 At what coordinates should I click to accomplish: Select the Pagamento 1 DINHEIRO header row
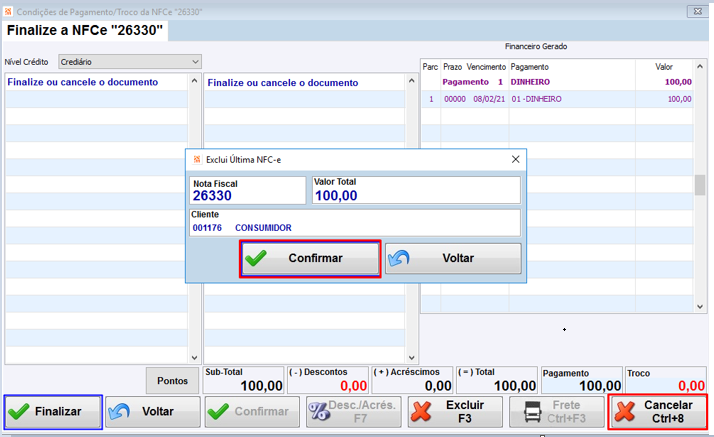557,82
